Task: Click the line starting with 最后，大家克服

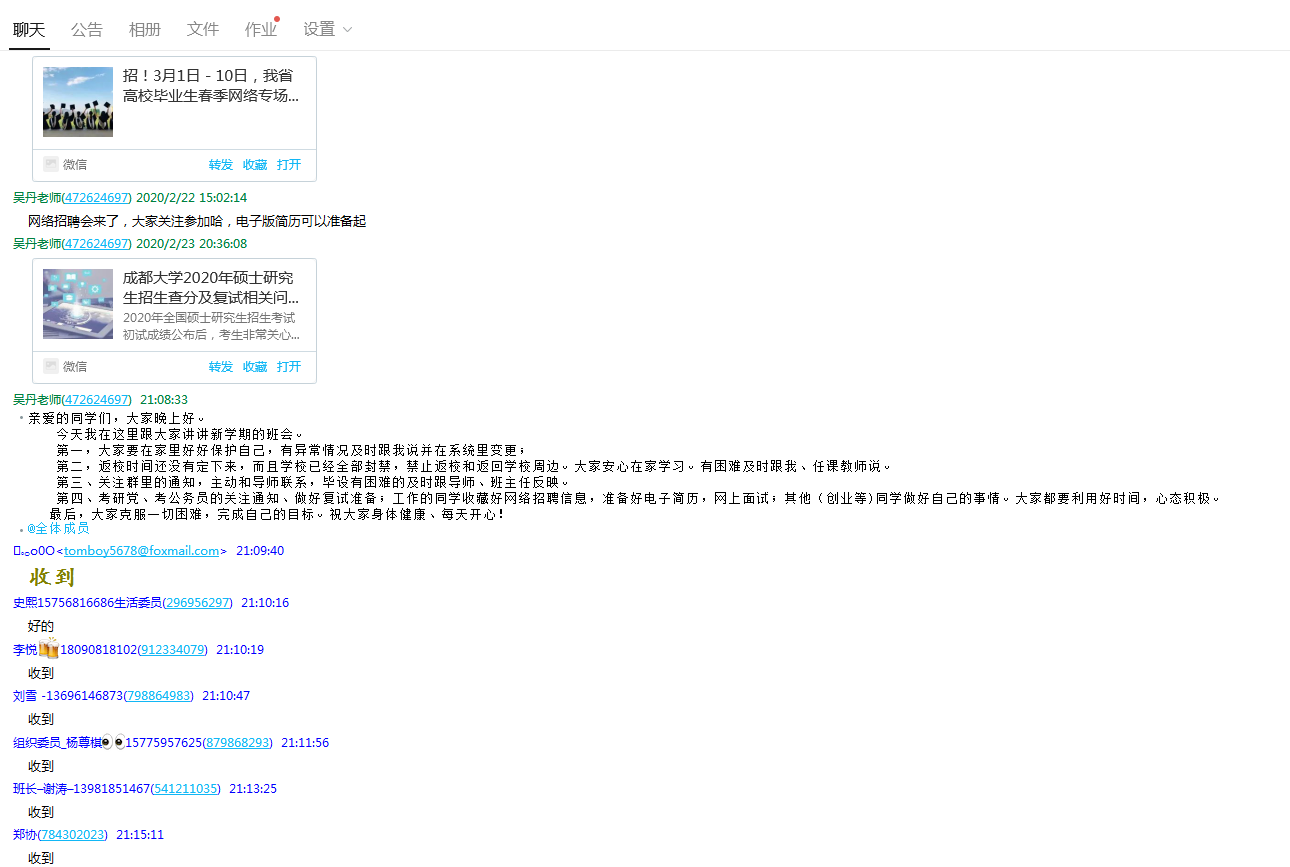Action: (x=279, y=514)
